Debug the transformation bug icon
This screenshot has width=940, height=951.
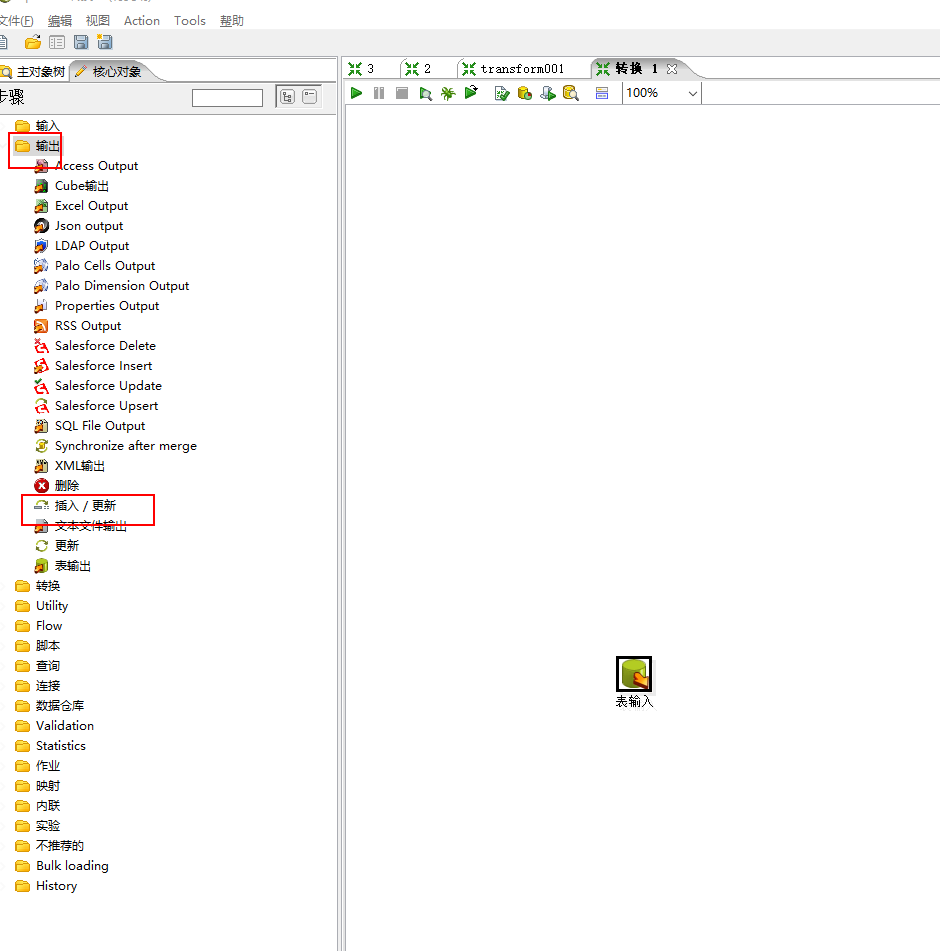[x=448, y=93]
